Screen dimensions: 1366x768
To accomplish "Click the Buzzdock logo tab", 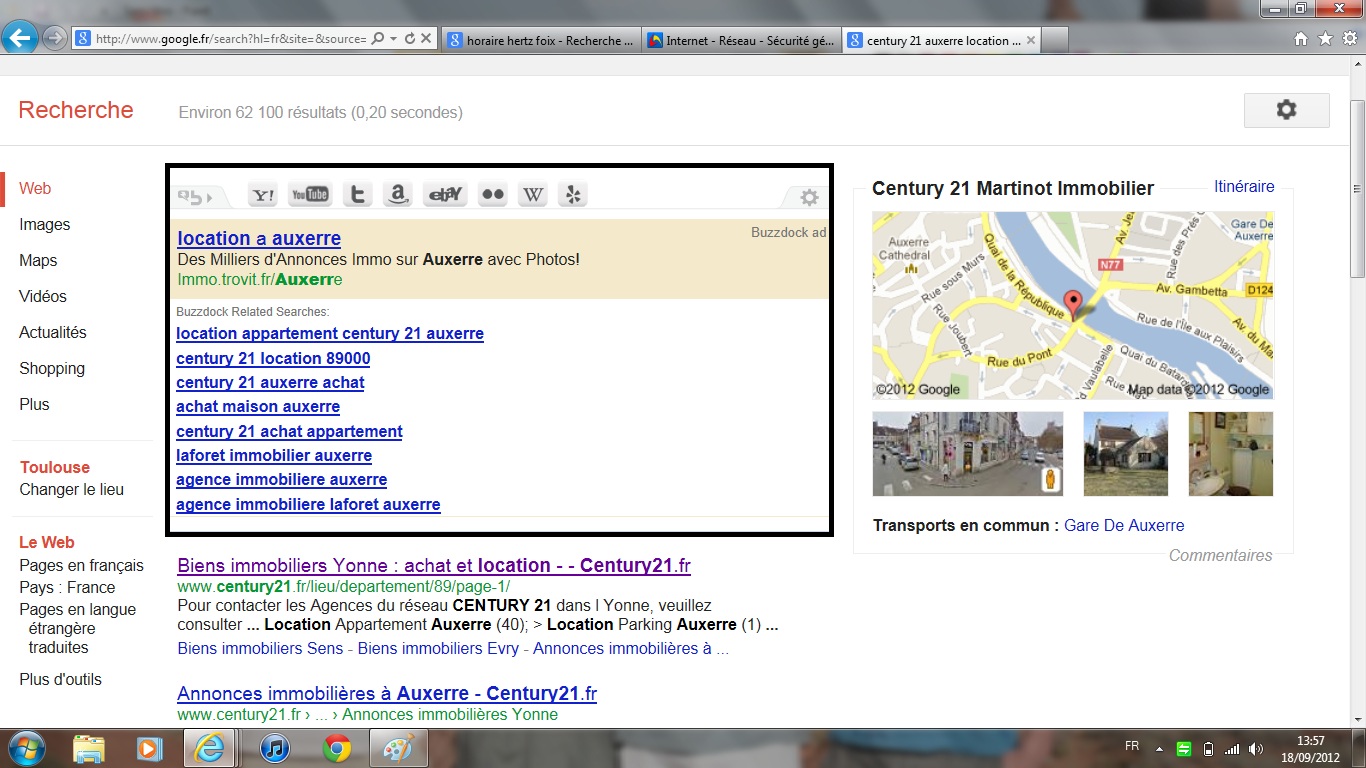I will [196, 196].
